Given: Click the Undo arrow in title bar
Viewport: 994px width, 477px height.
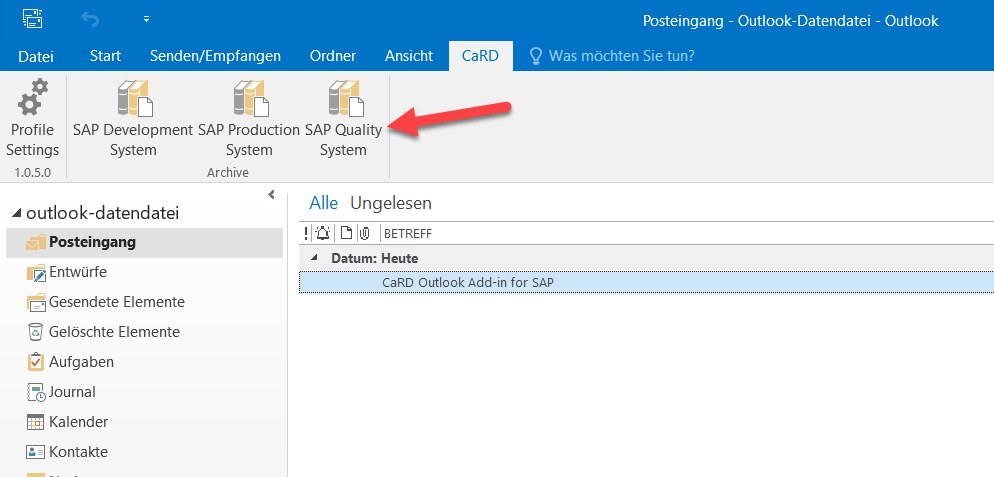Looking at the screenshot, I should [x=90, y=20].
